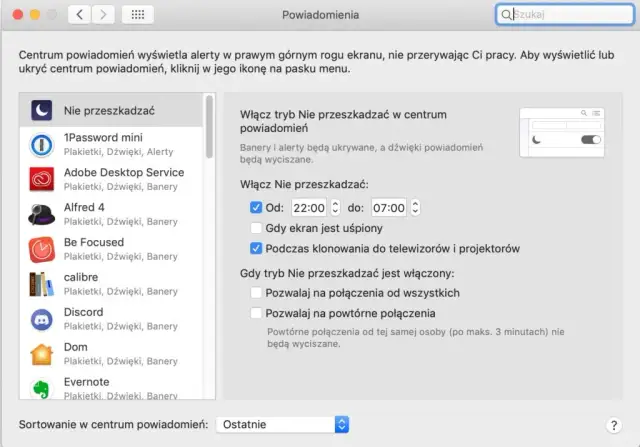Click the 22:00 start time field
This screenshot has width=640, height=447.
[x=309, y=208]
